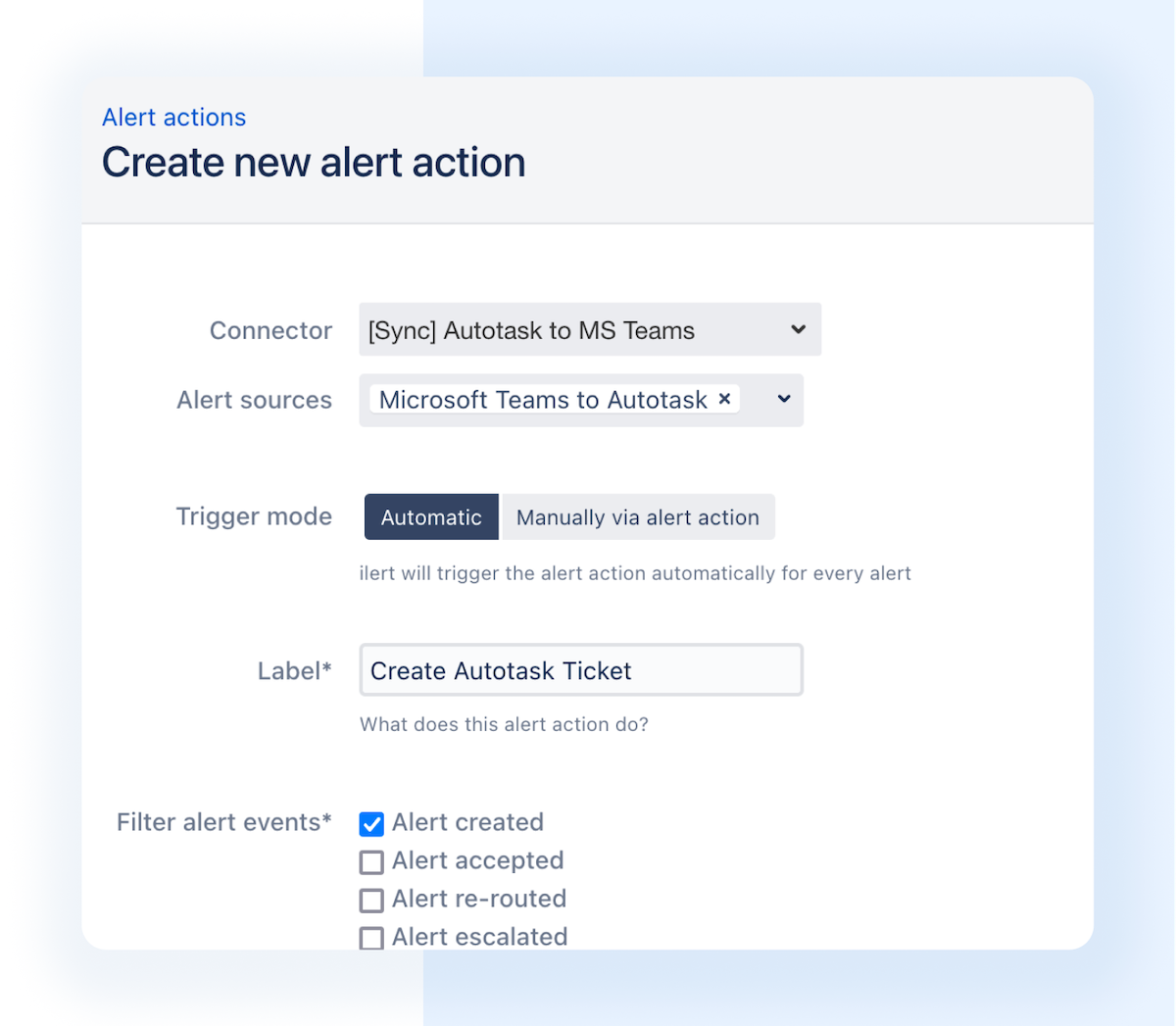
Task: Click inside the Label text field
Action: [x=580, y=670]
